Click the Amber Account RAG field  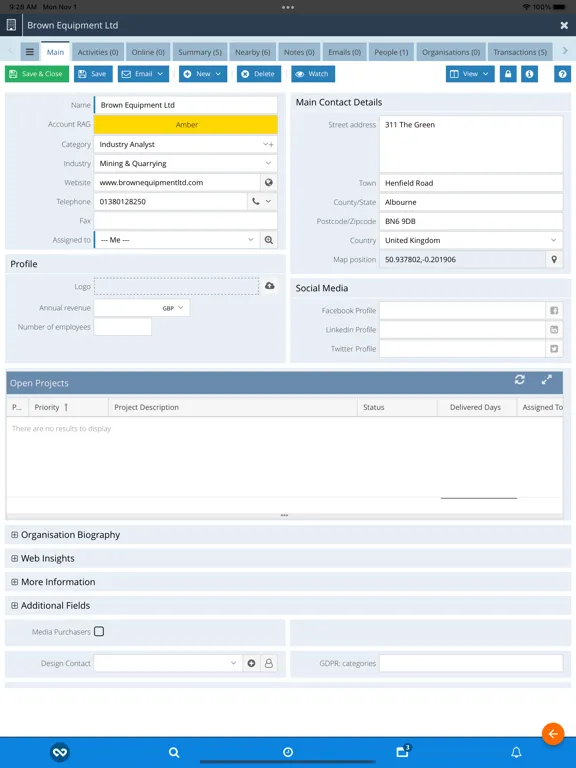pyautogui.click(x=186, y=125)
